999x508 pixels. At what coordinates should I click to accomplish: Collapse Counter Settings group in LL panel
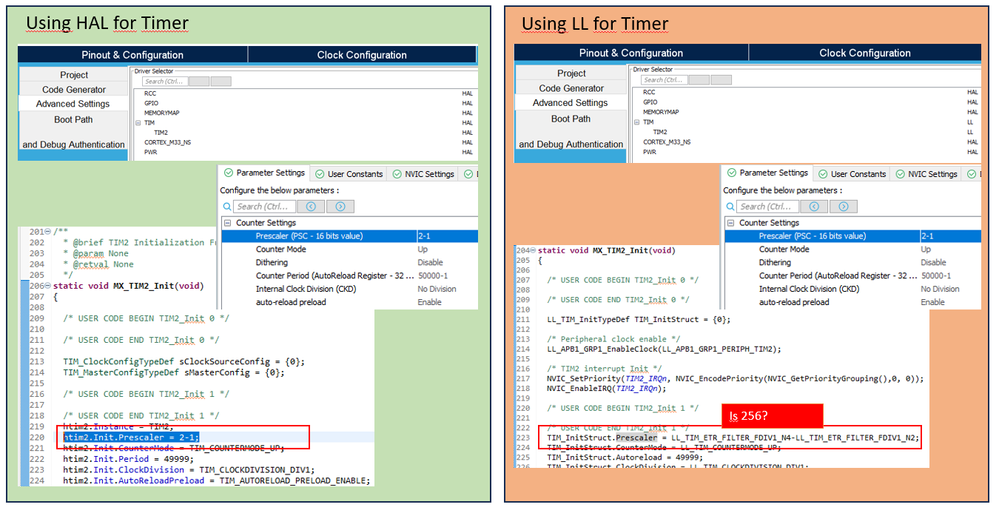coord(730,223)
